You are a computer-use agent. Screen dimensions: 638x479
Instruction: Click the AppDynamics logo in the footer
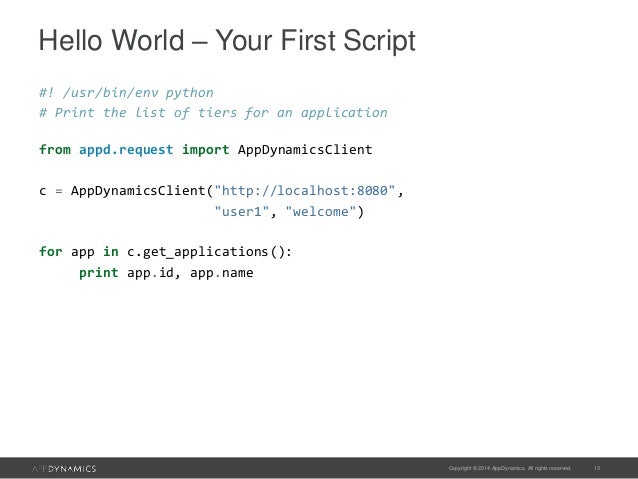click(x=64, y=469)
